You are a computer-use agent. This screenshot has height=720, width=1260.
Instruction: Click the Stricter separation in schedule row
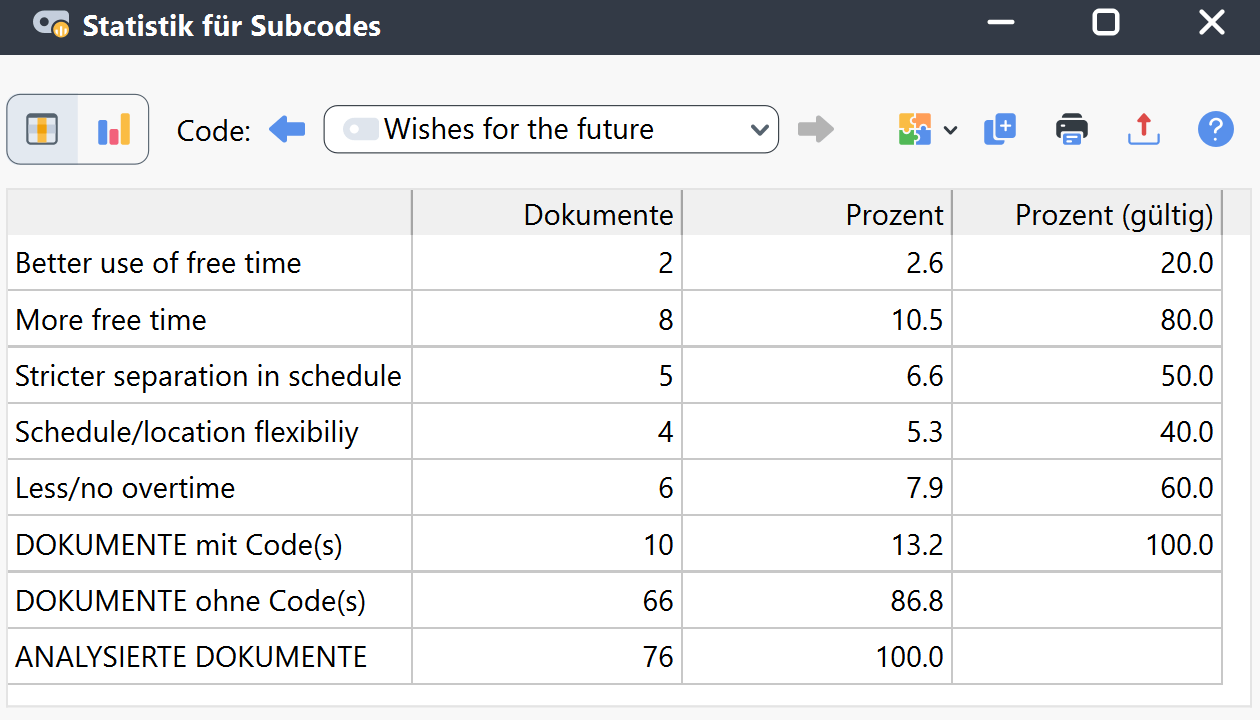coord(208,376)
